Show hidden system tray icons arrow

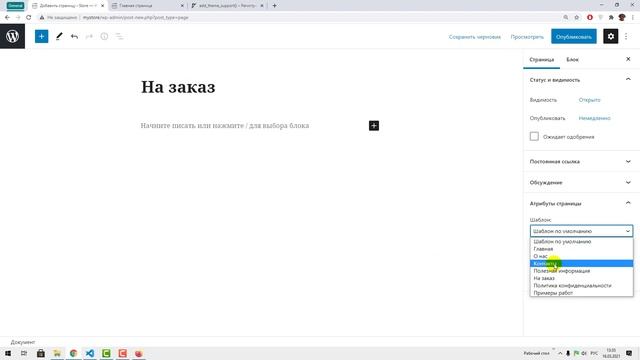click(x=560, y=353)
